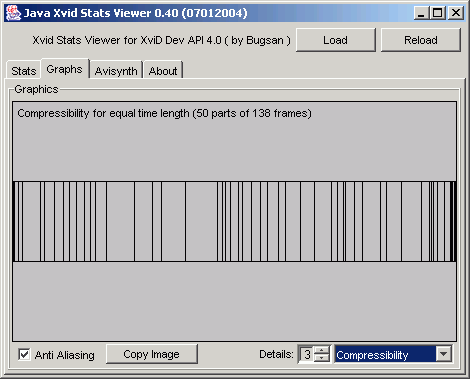The image size is (470, 379).
Task: Click the Reload button
Action: pos(421,40)
